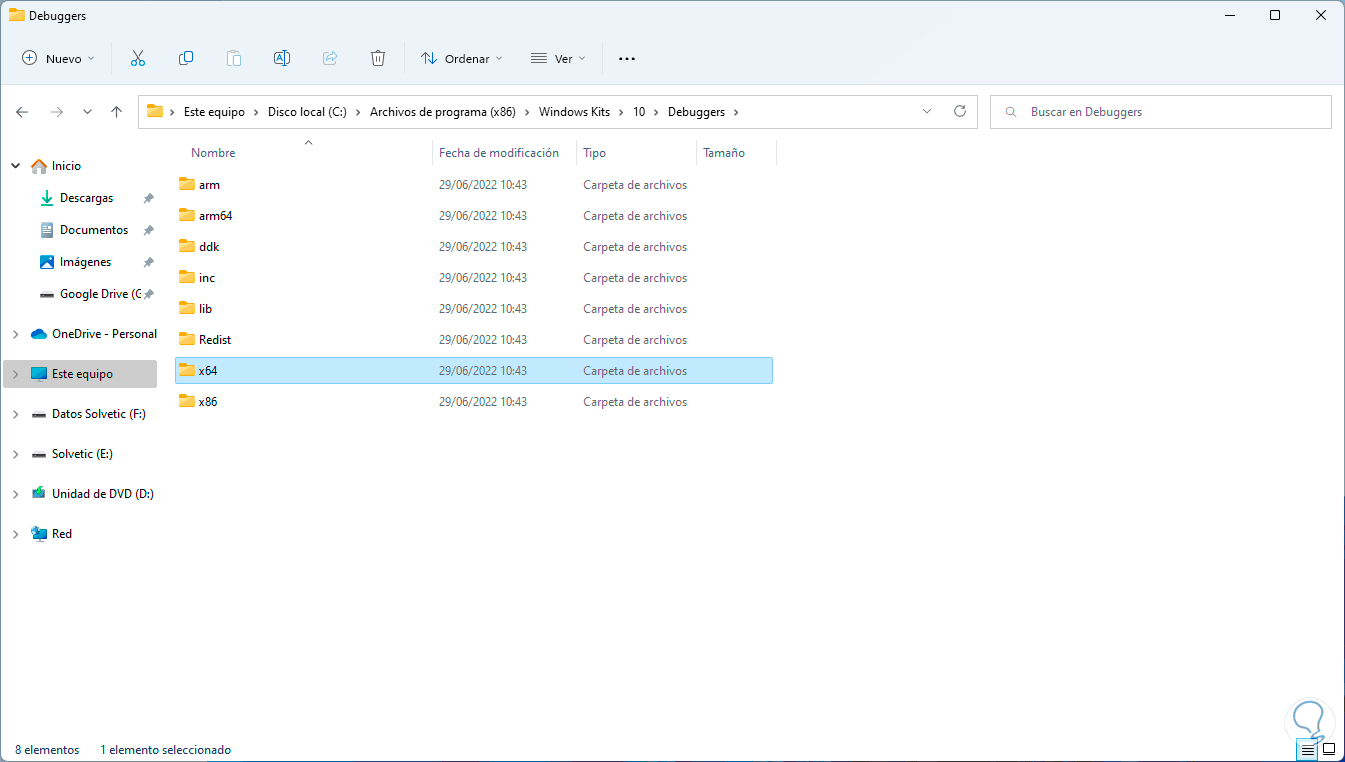
Task: Expand the OneDrive - Personal node
Action: click(15, 334)
